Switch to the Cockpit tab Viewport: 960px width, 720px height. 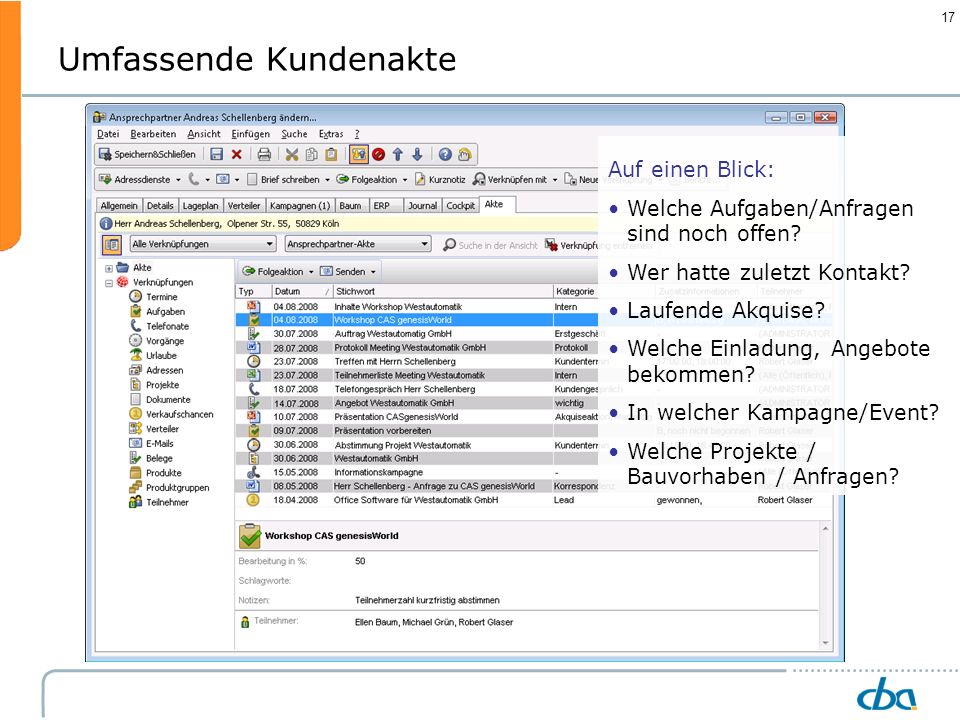coord(460,206)
